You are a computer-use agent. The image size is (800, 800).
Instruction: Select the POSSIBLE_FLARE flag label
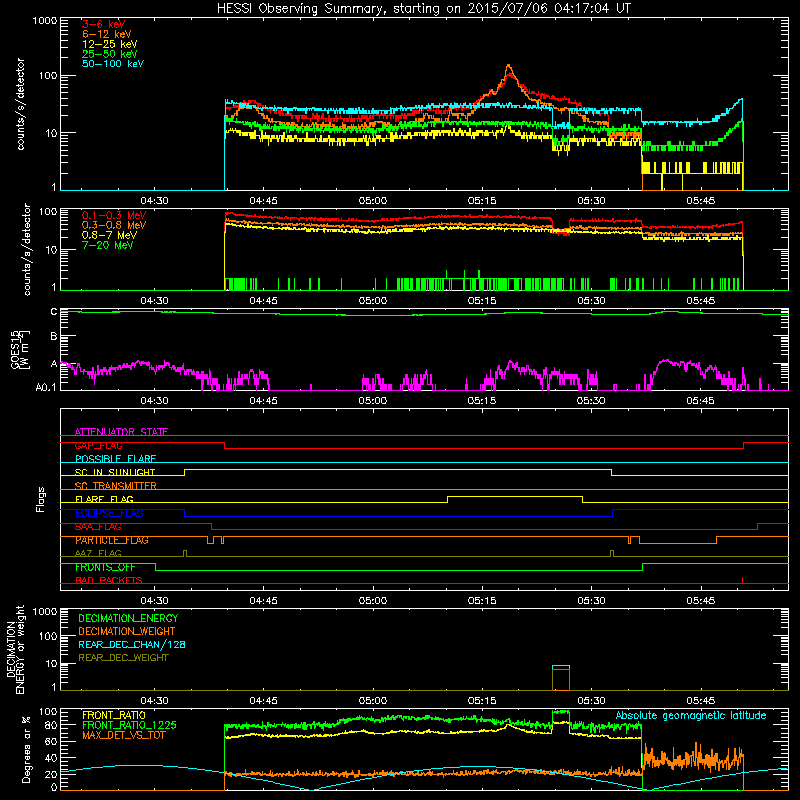point(115,459)
